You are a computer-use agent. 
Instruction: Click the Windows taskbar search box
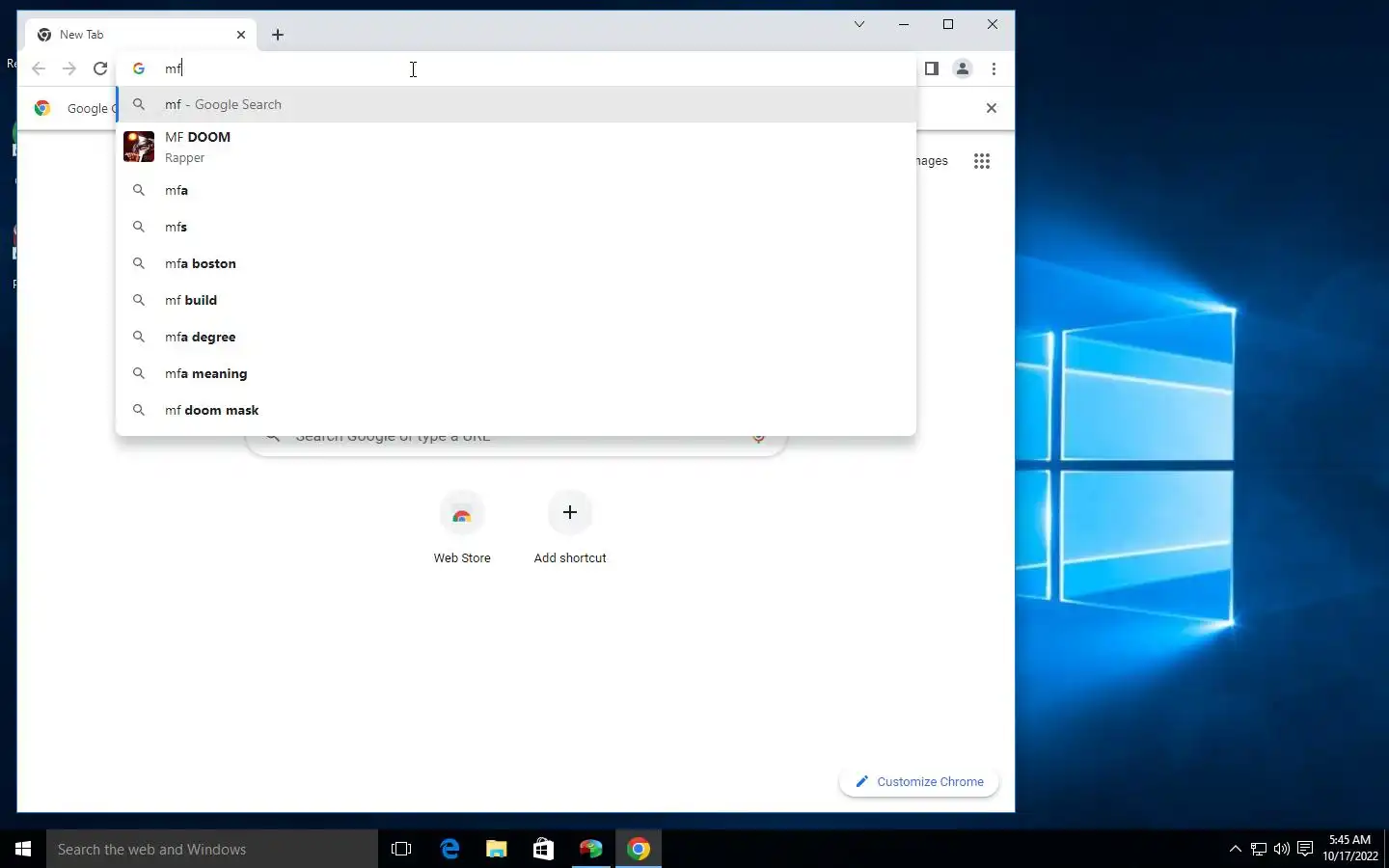point(212,849)
